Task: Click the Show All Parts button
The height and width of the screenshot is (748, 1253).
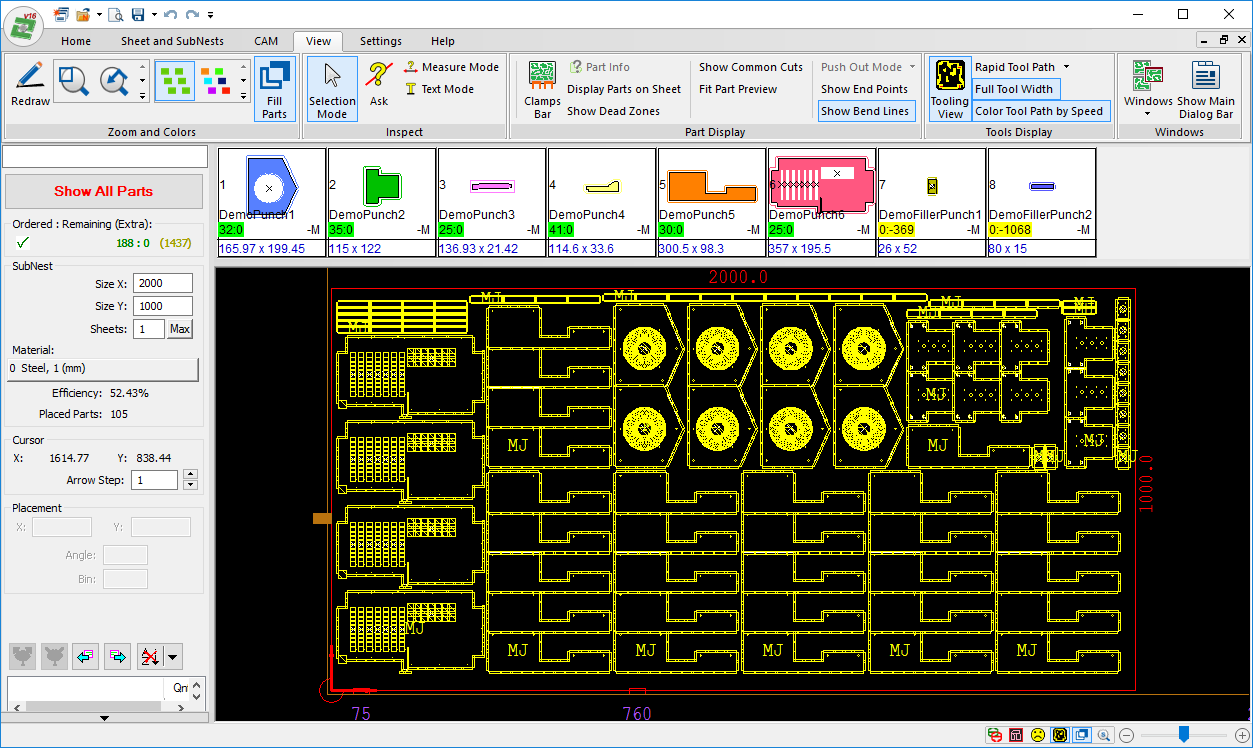Action: click(104, 191)
